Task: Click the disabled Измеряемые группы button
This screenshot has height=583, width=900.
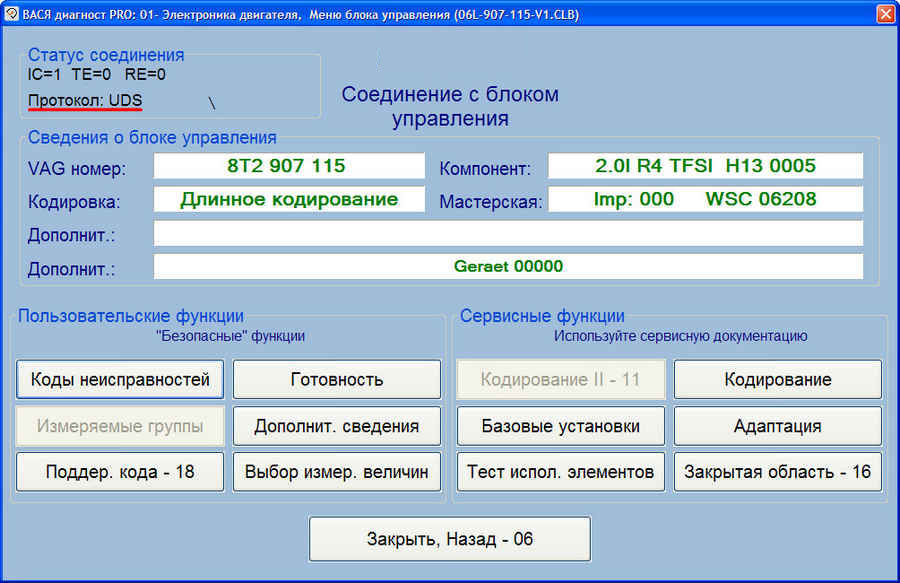Action: pyautogui.click(x=120, y=426)
